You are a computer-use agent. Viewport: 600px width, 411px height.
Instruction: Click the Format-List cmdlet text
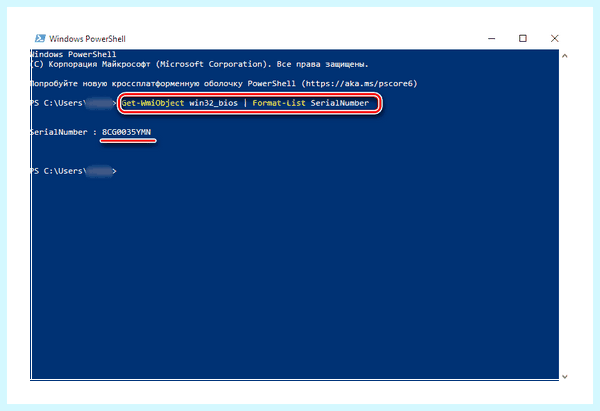[x=279, y=103]
